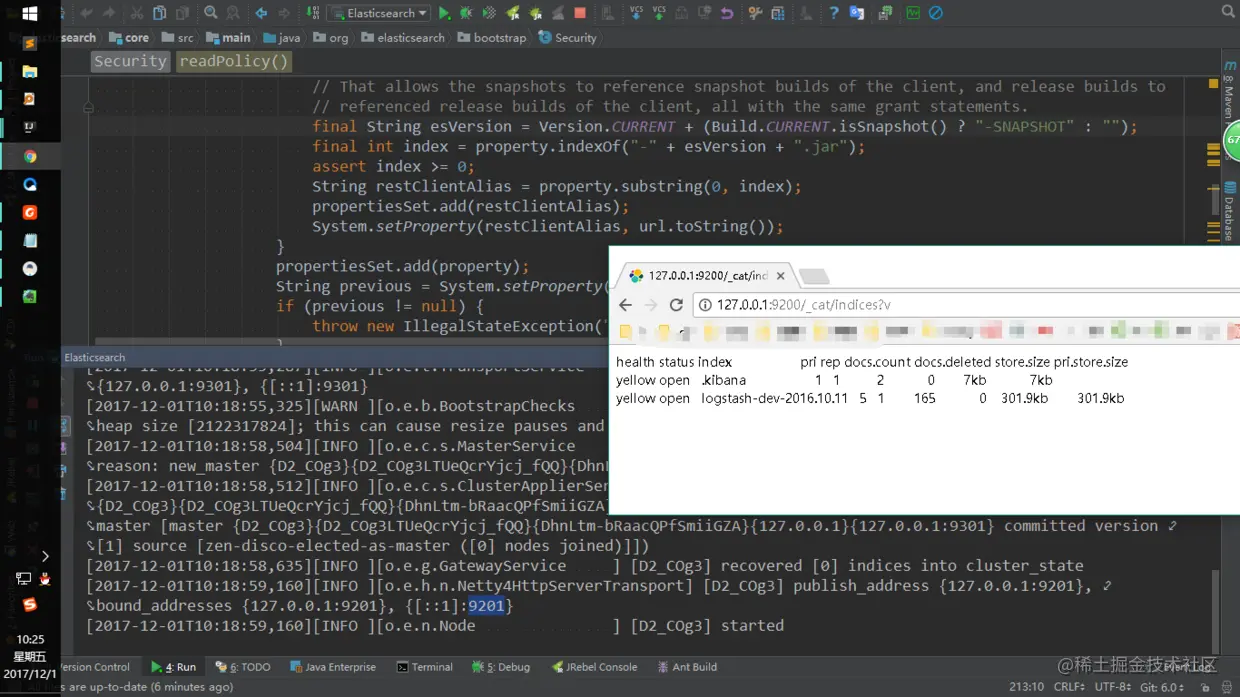Click the Copy icon in the toolbar

159,13
